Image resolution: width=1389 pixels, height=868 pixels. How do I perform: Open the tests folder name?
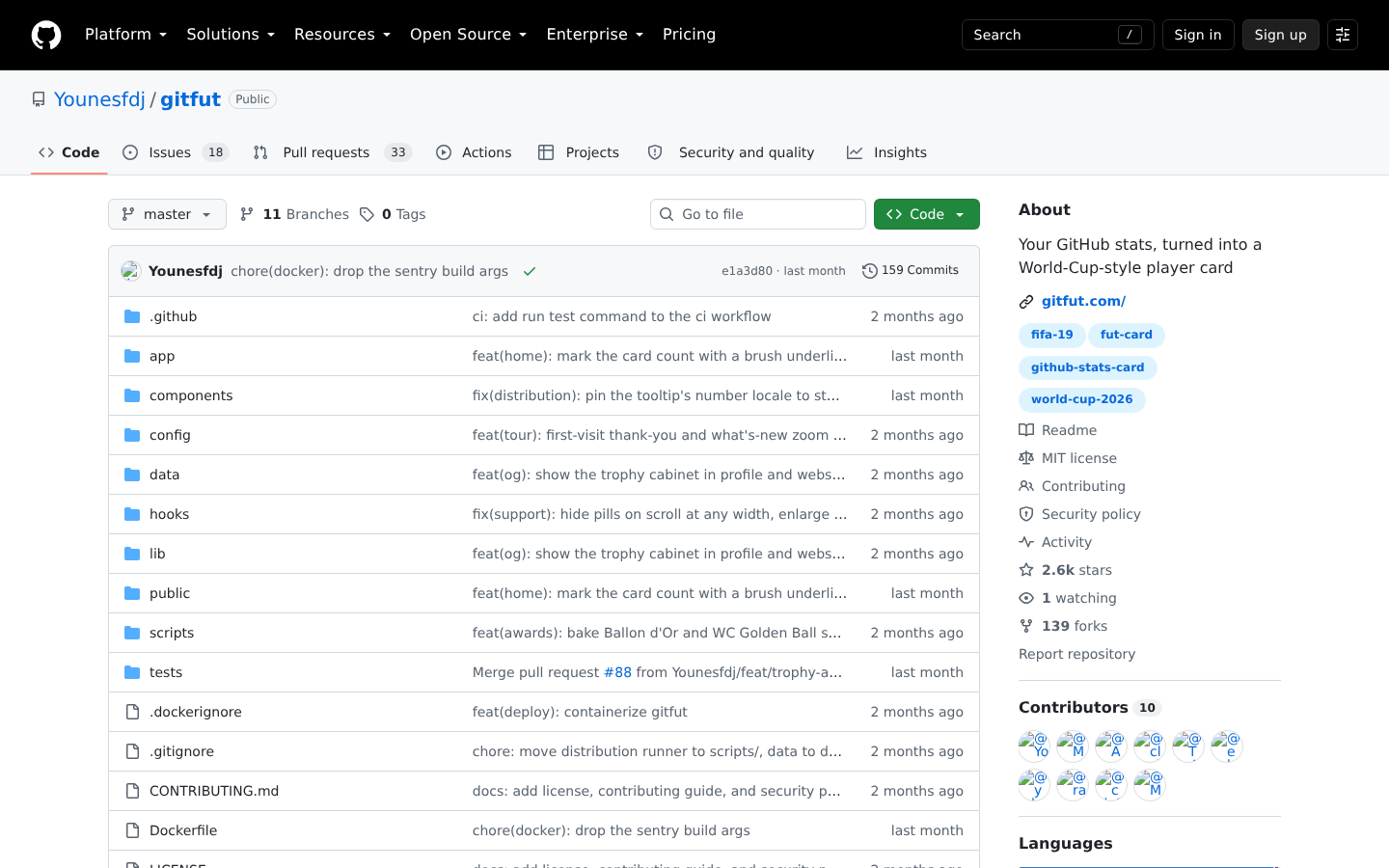(166, 672)
